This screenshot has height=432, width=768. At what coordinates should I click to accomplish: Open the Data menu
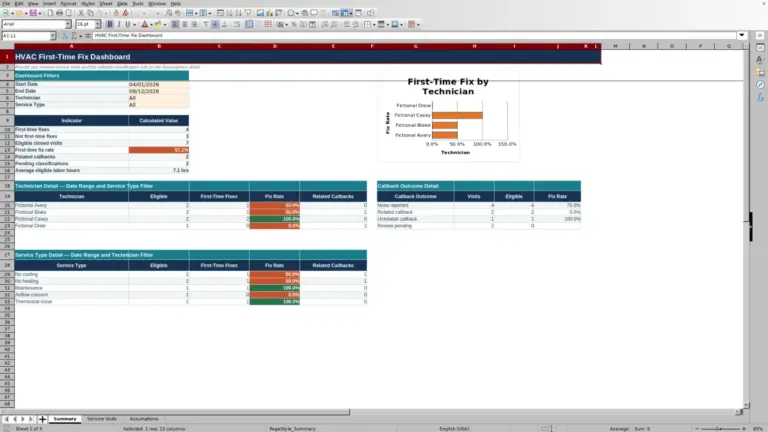[x=122, y=3]
